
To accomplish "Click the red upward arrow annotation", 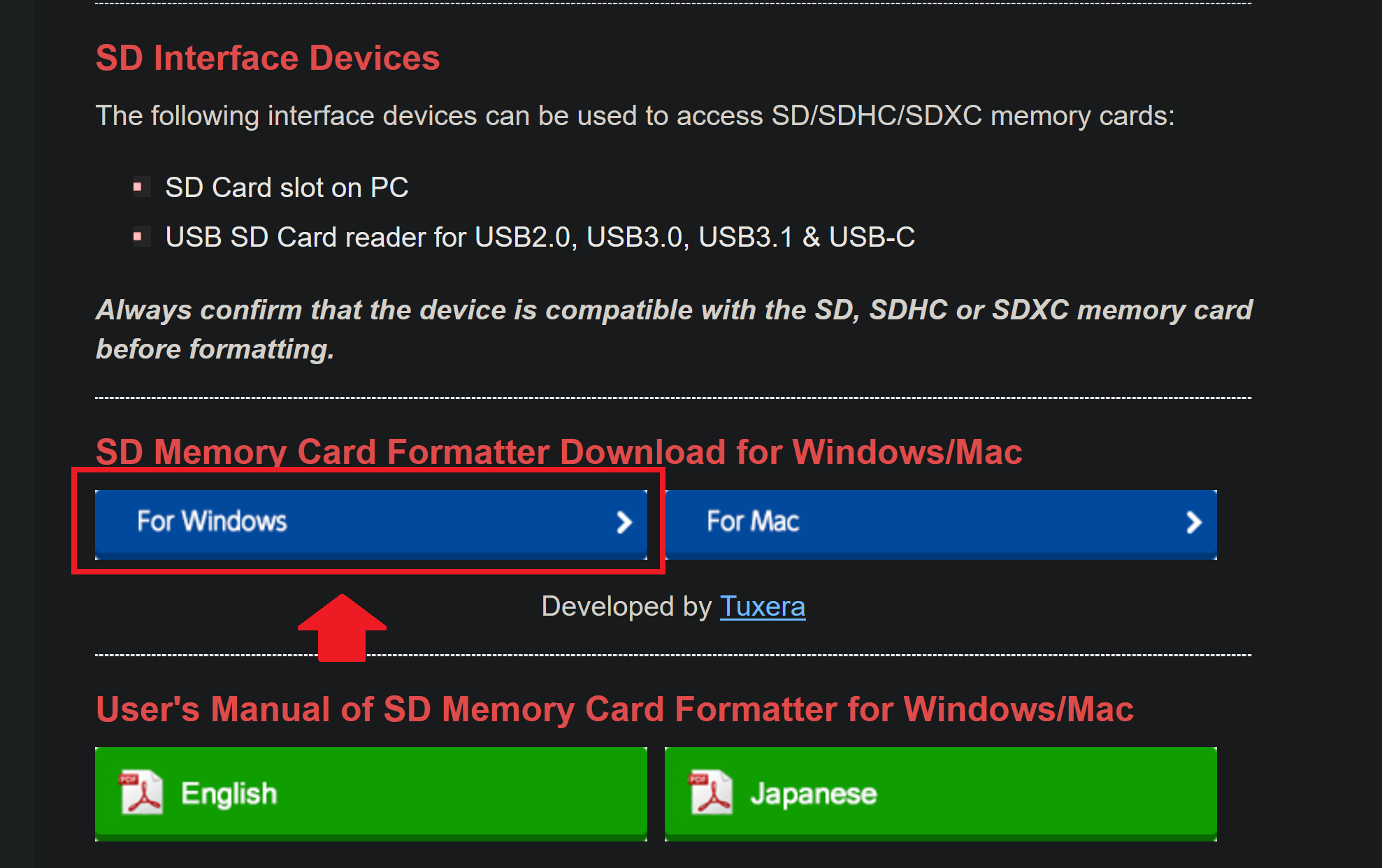I will (342, 627).
